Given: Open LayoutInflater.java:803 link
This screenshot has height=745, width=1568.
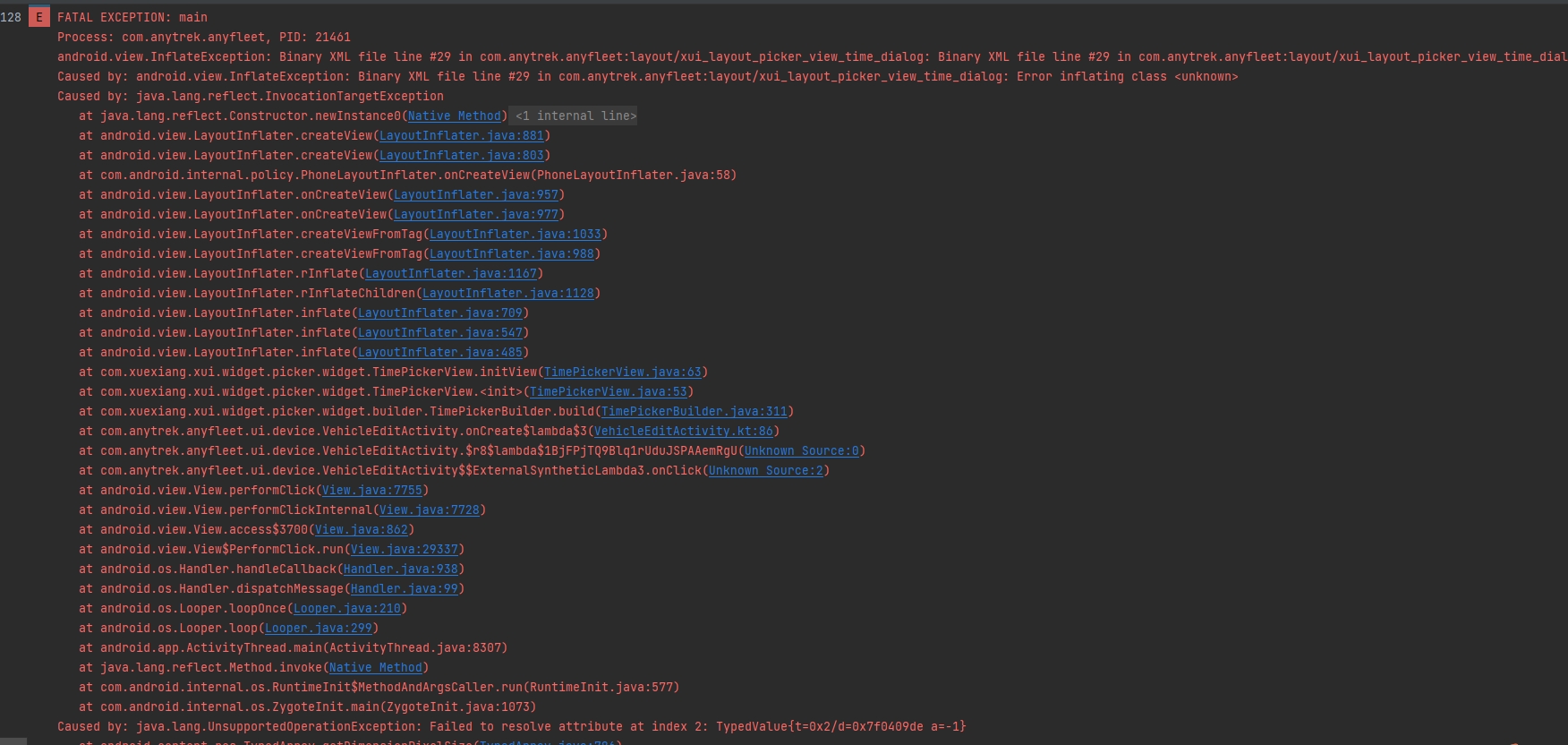Looking at the screenshot, I should [462, 155].
